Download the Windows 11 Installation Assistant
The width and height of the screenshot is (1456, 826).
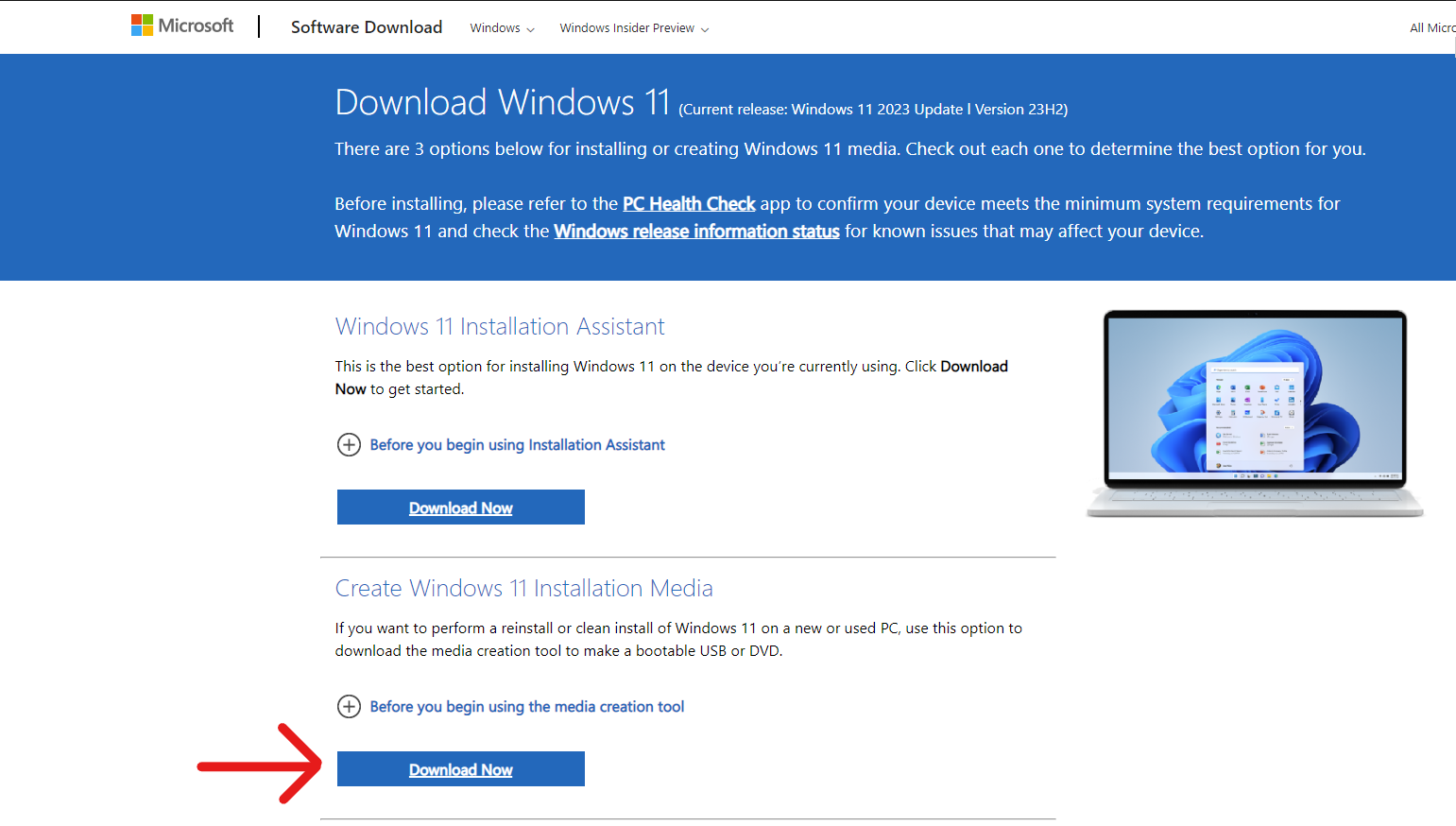[x=460, y=507]
